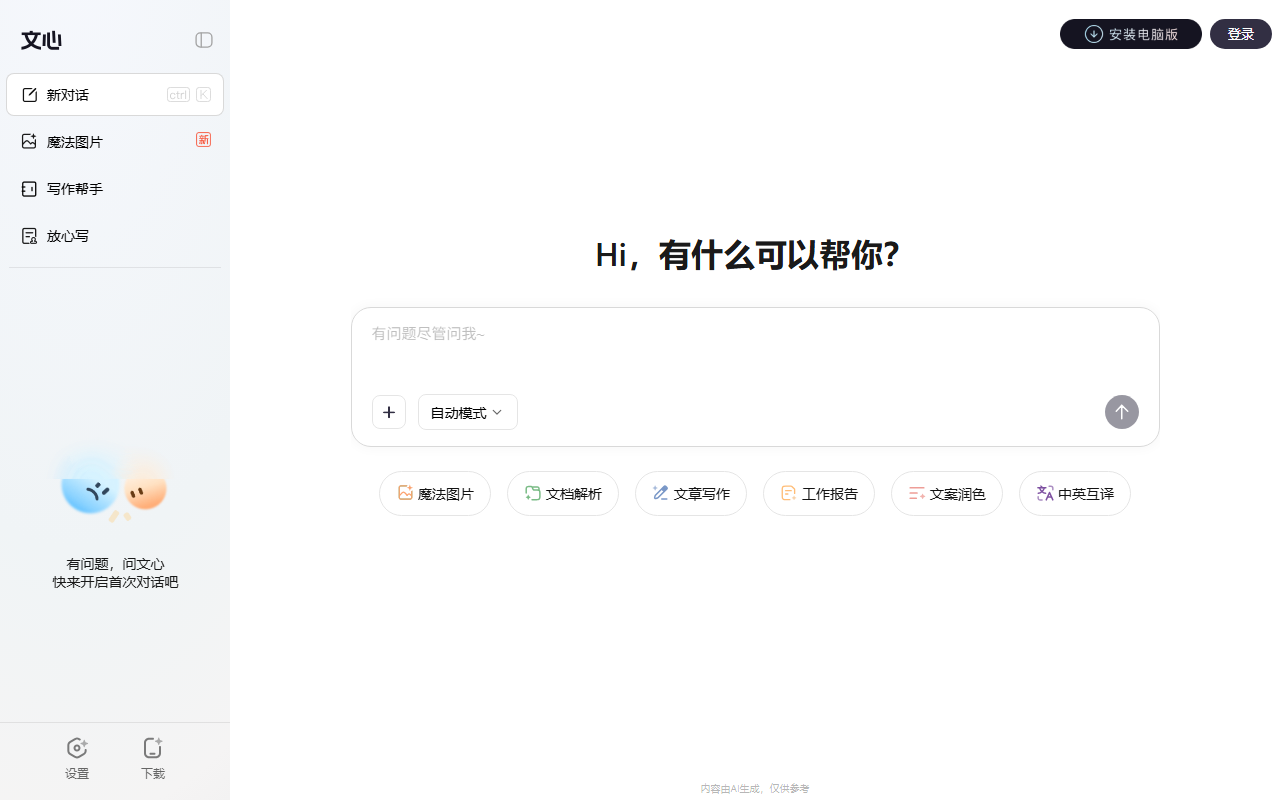Choose the 工作报告 suggestion chip
1280x800 pixels.
pyautogui.click(x=819, y=493)
